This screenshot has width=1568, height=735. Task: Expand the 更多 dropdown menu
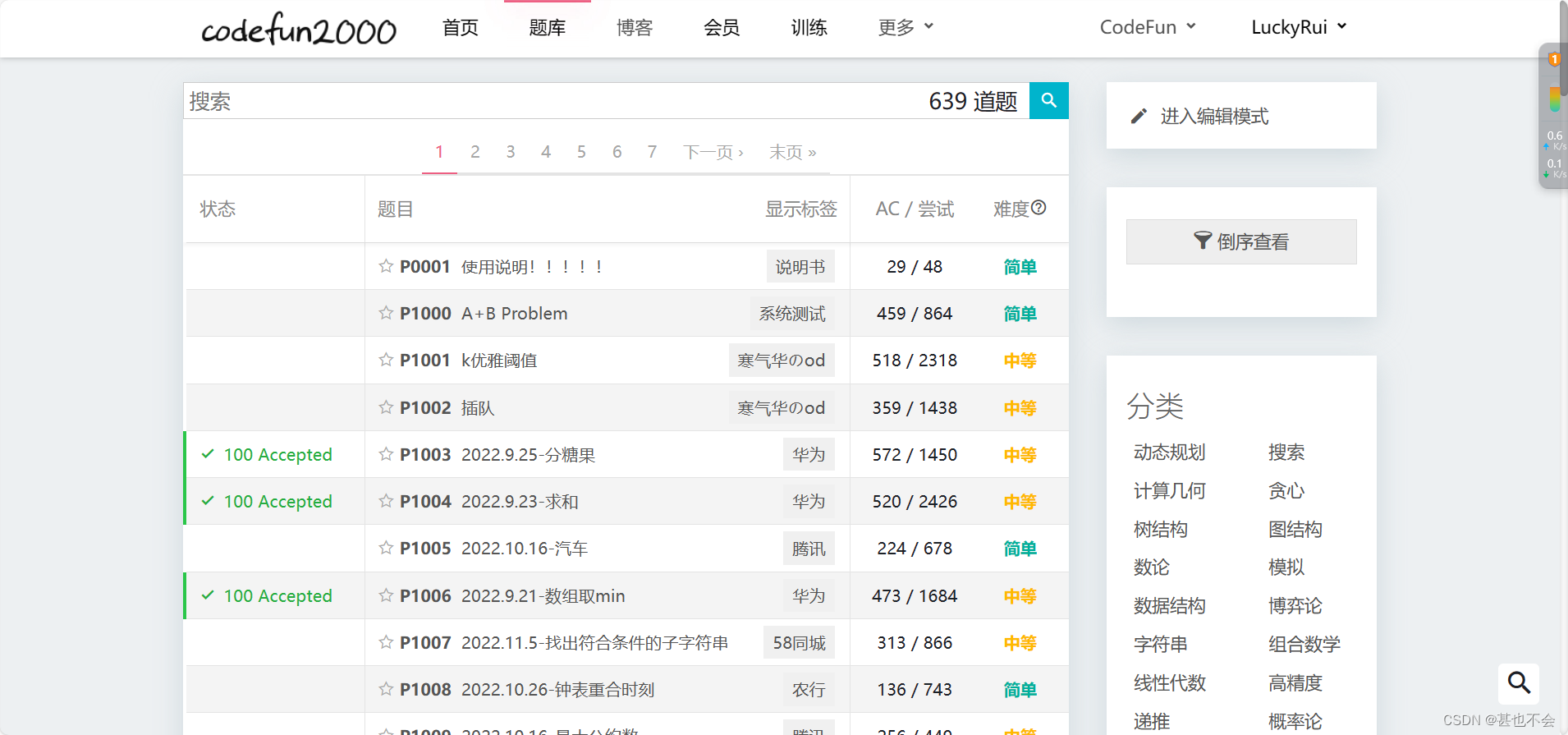coord(905,27)
